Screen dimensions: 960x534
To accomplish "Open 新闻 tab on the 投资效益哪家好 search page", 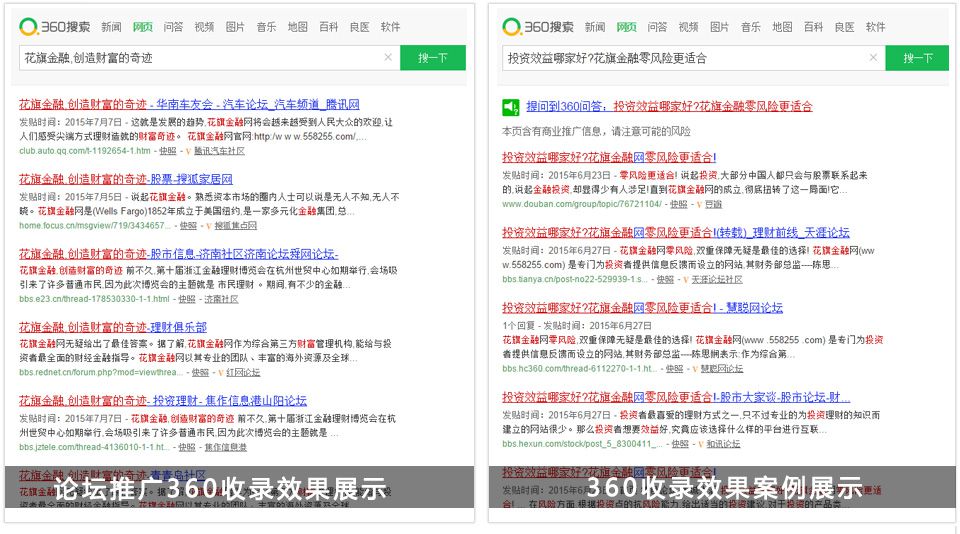I will coord(594,27).
